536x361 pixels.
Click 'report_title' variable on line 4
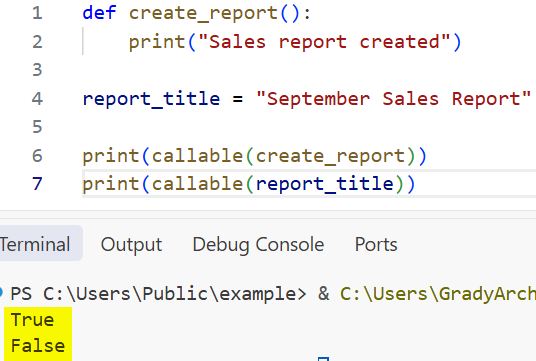[151, 99]
